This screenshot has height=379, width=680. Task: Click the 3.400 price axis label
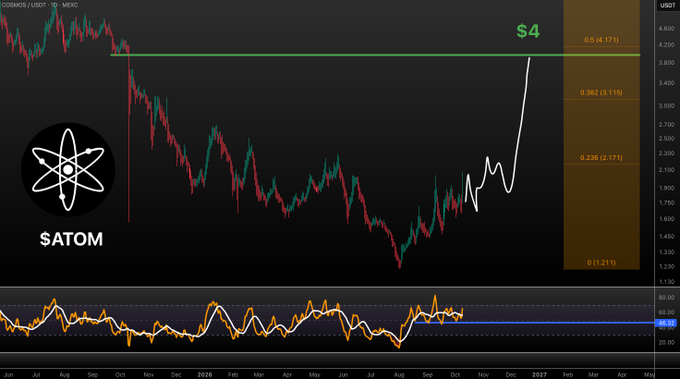click(x=666, y=83)
